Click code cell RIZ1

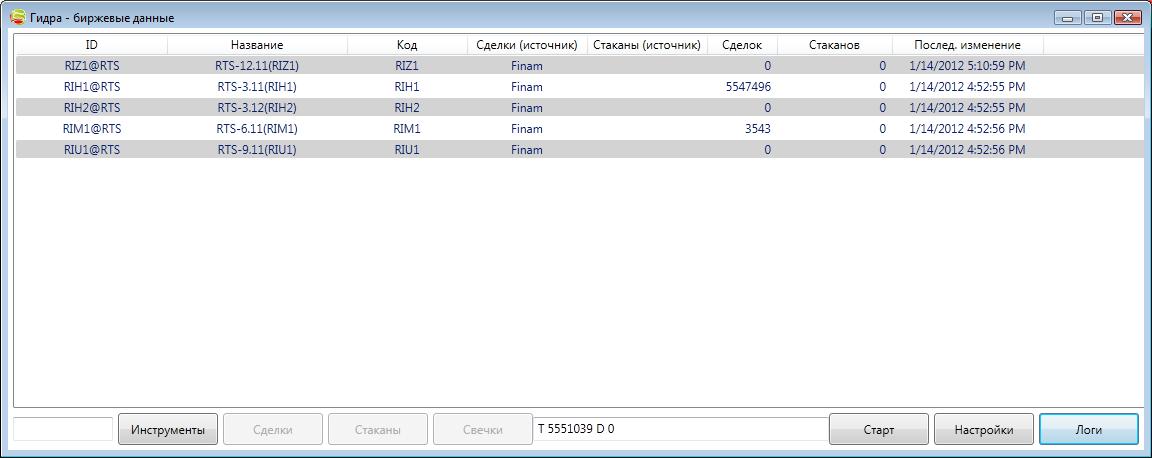407,65
